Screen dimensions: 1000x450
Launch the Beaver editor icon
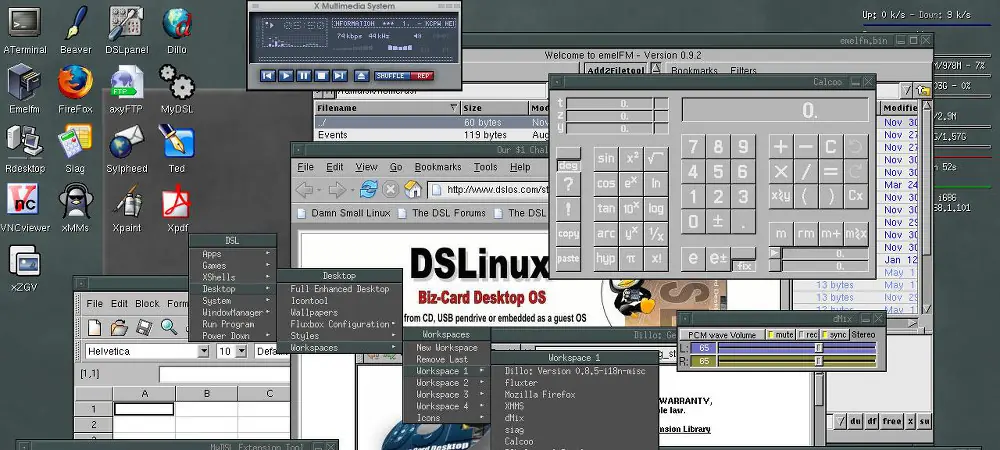pos(76,22)
